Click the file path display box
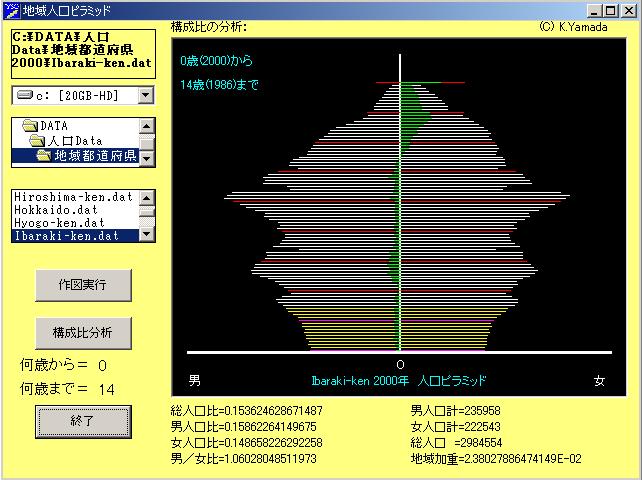Image resolution: width=642 pixels, height=480 pixels. [x=83, y=54]
